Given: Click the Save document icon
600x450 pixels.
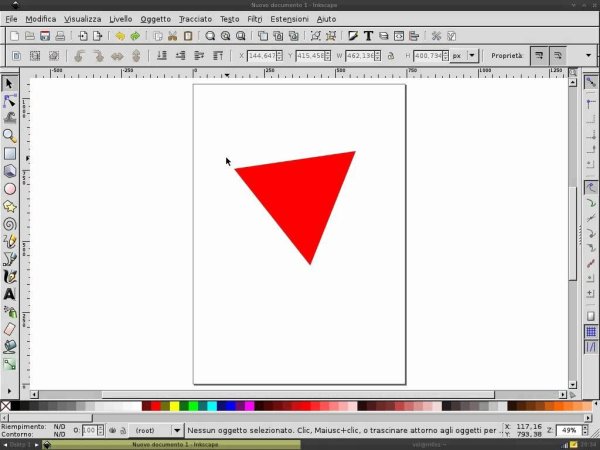Looking at the screenshot, I should coord(45,36).
